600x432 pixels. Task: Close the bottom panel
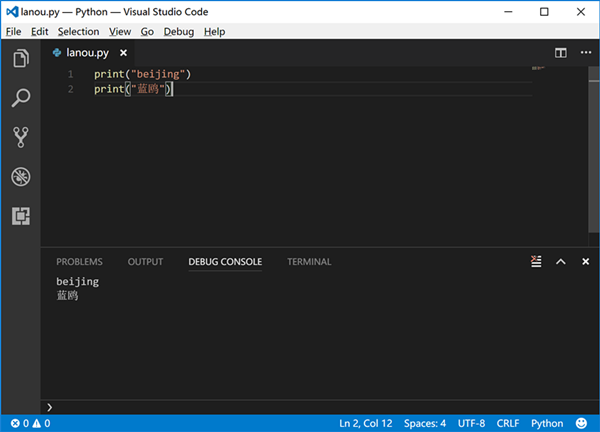pos(583,262)
